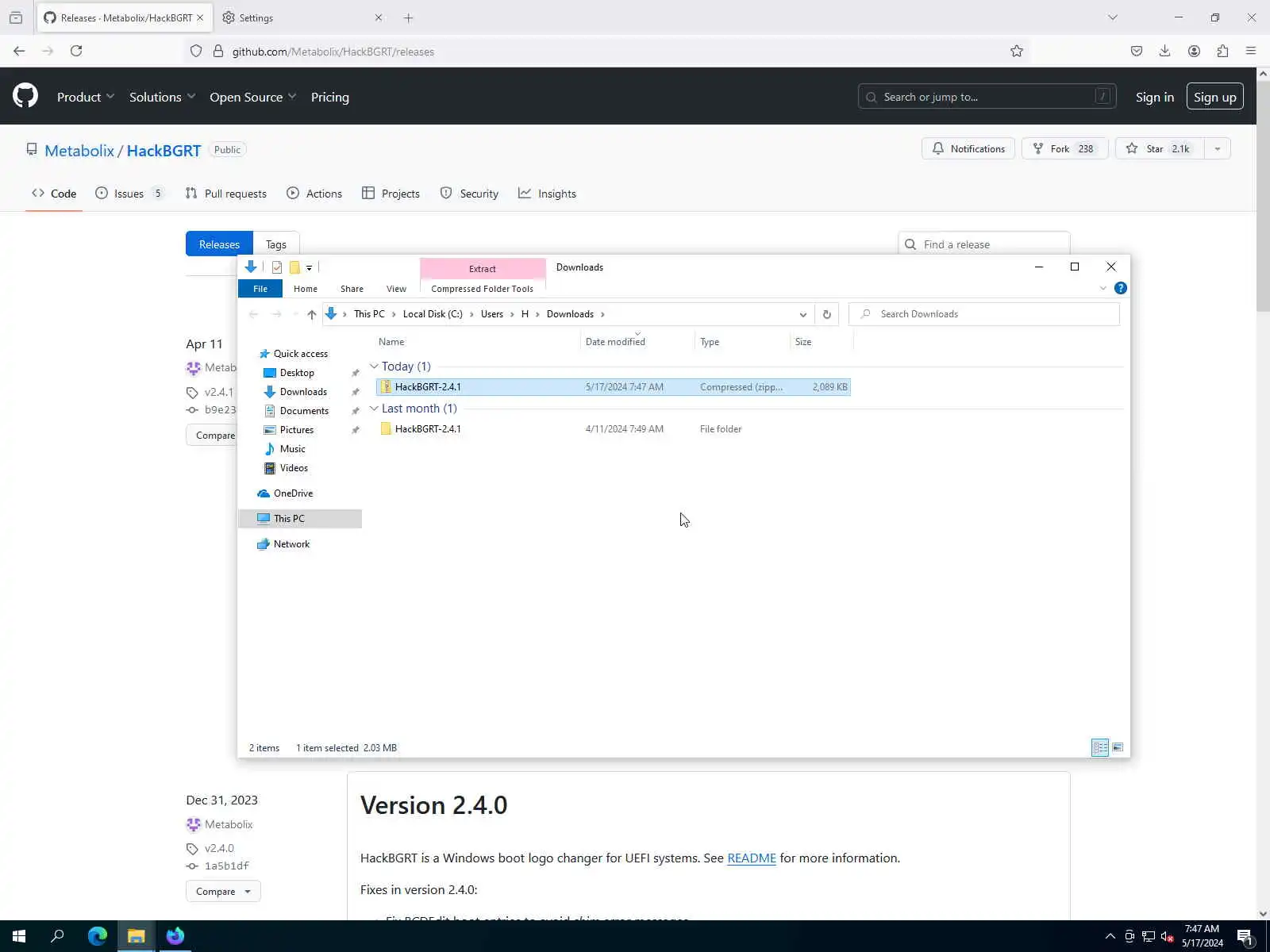Open the File menu in Explorer

(x=260, y=289)
